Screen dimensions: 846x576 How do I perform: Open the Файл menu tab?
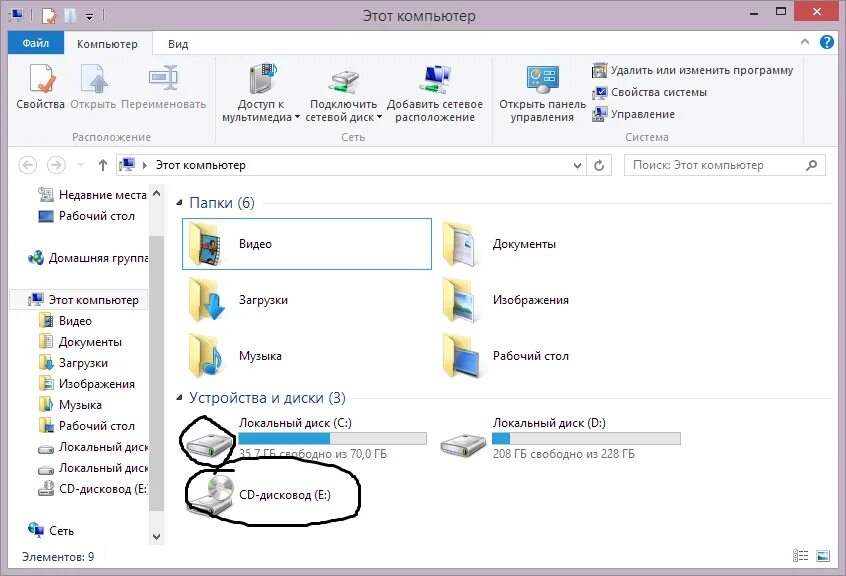(x=36, y=43)
